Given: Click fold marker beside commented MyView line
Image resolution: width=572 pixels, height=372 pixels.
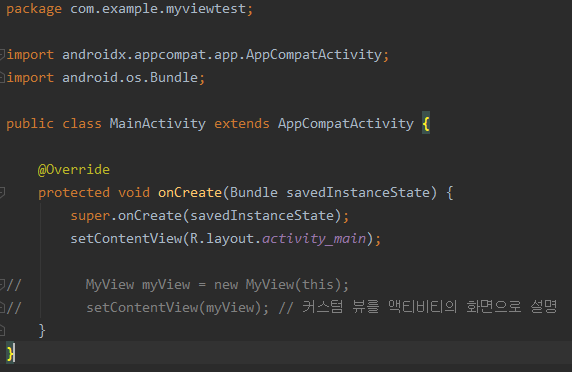Looking at the screenshot, I should click(2, 284).
